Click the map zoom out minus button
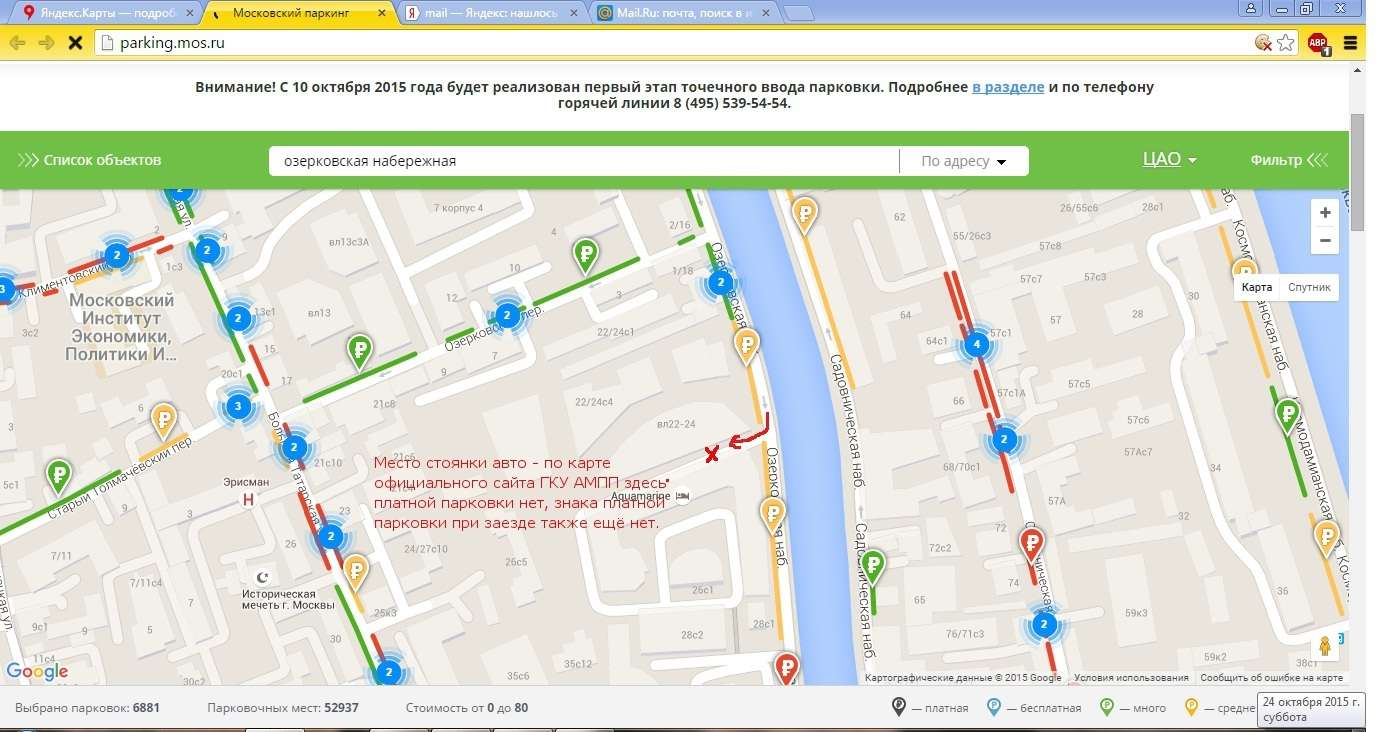The width and height of the screenshot is (1380, 732). [1324, 241]
